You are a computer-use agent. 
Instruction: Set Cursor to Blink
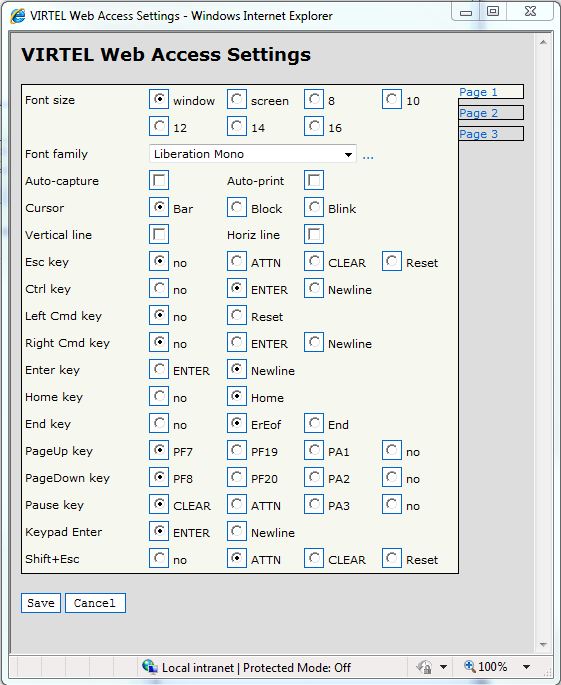314,208
